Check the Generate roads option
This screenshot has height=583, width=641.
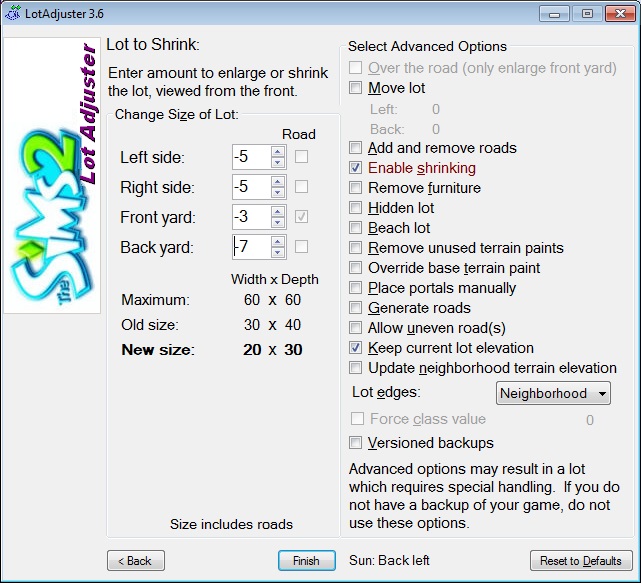click(x=355, y=308)
